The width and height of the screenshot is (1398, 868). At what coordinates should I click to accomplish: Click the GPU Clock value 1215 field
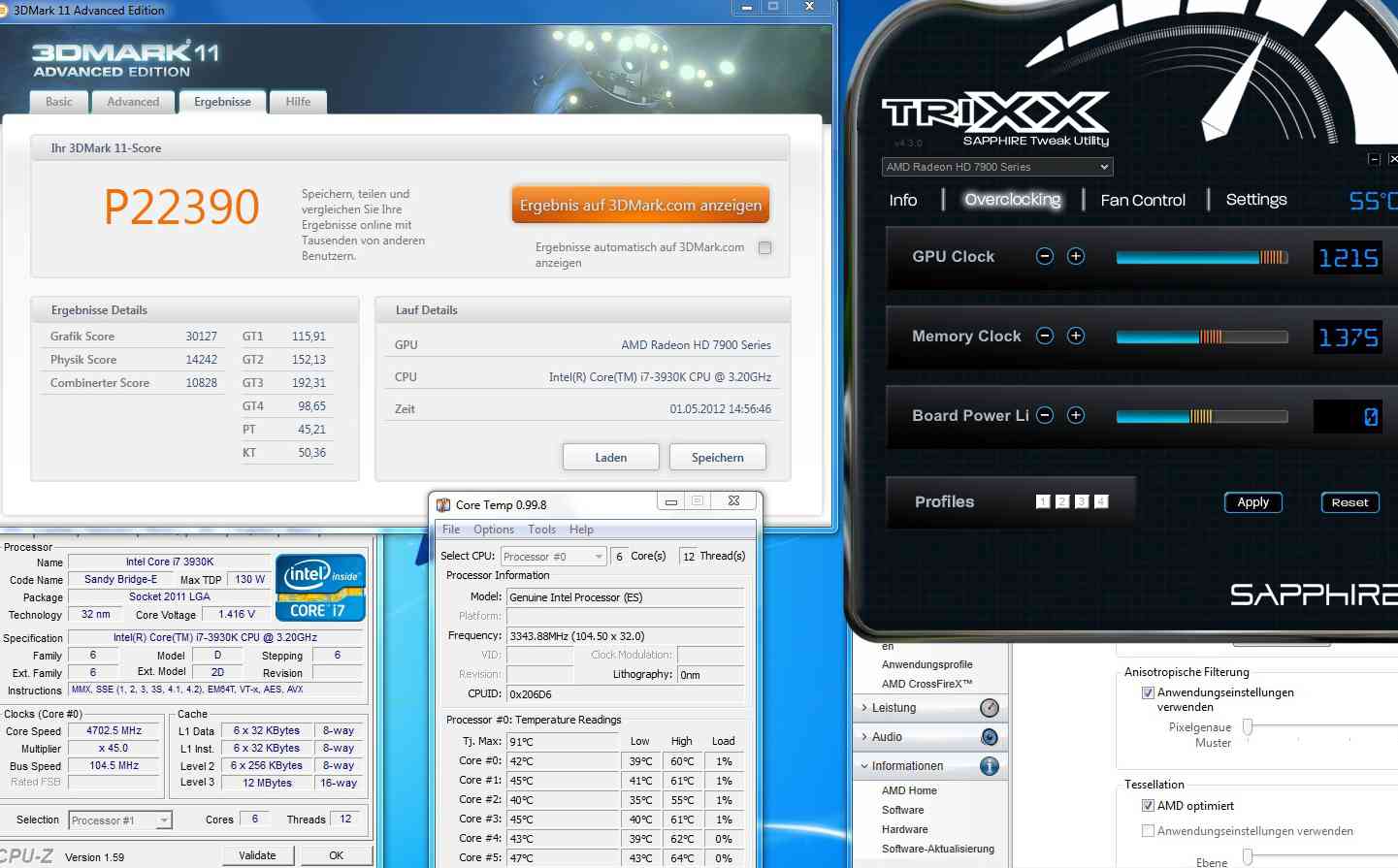pyautogui.click(x=1348, y=258)
